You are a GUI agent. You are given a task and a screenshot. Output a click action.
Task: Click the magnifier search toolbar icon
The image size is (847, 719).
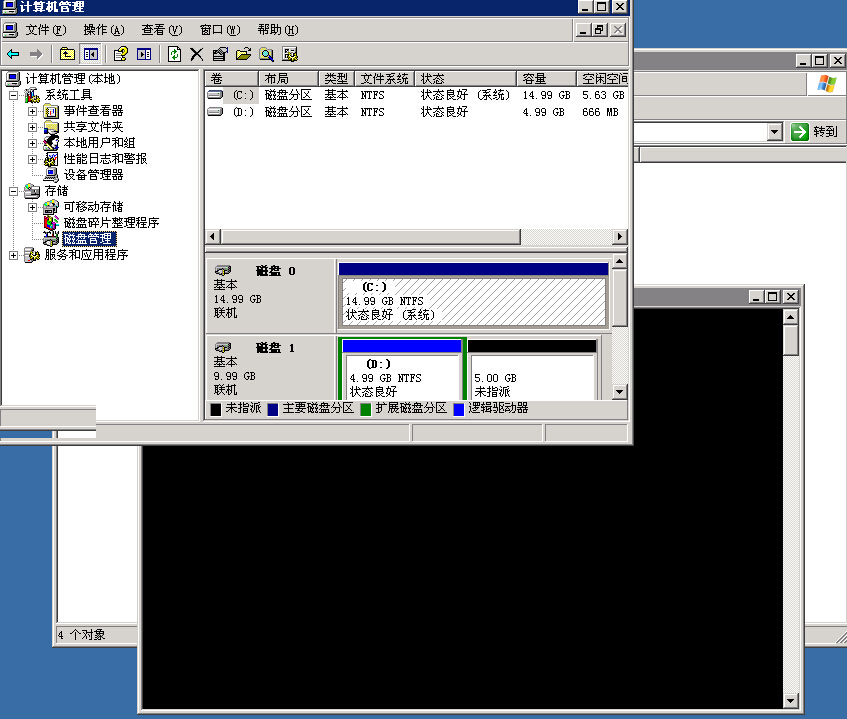[266, 54]
